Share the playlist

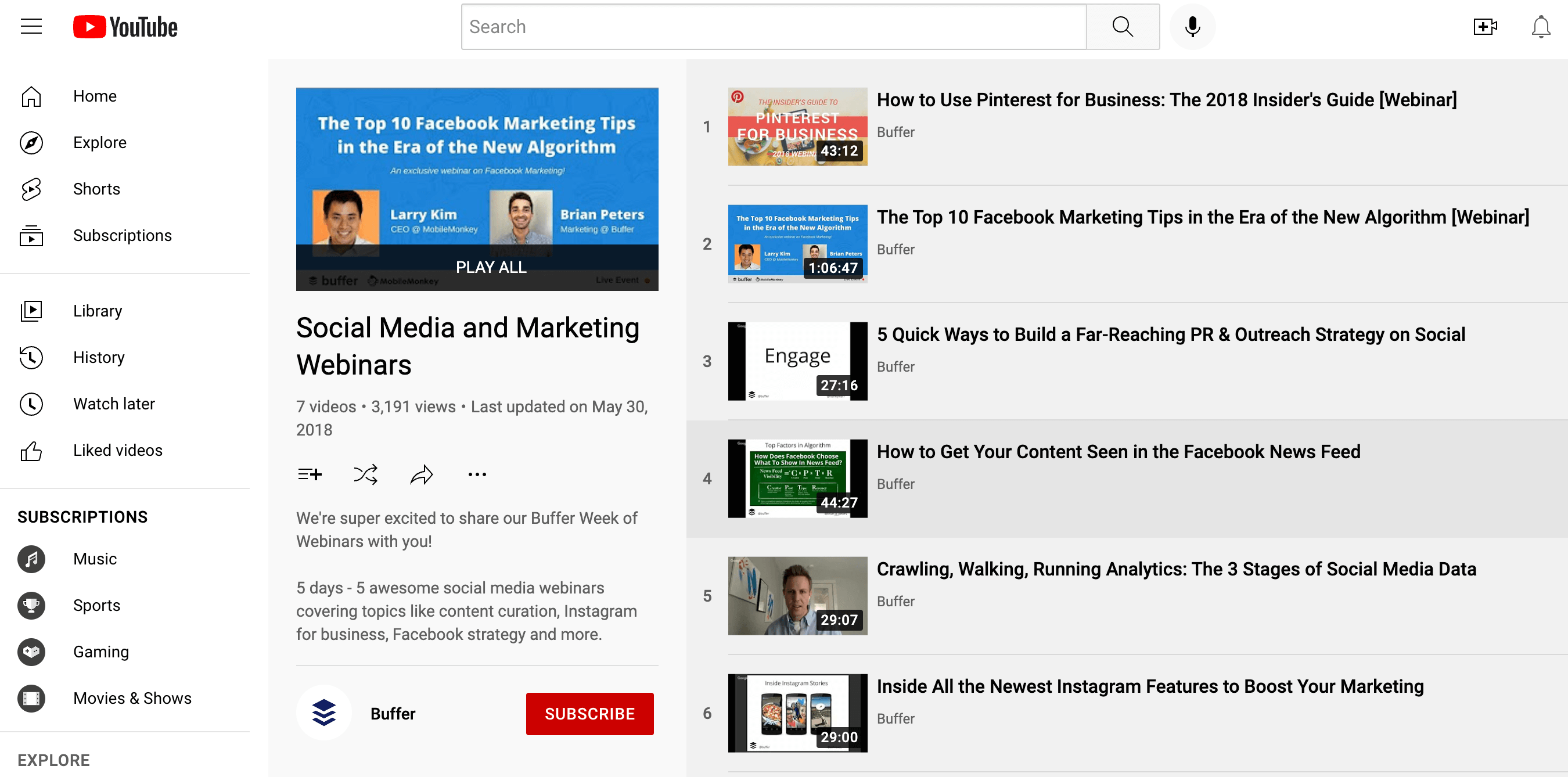point(421,474)
